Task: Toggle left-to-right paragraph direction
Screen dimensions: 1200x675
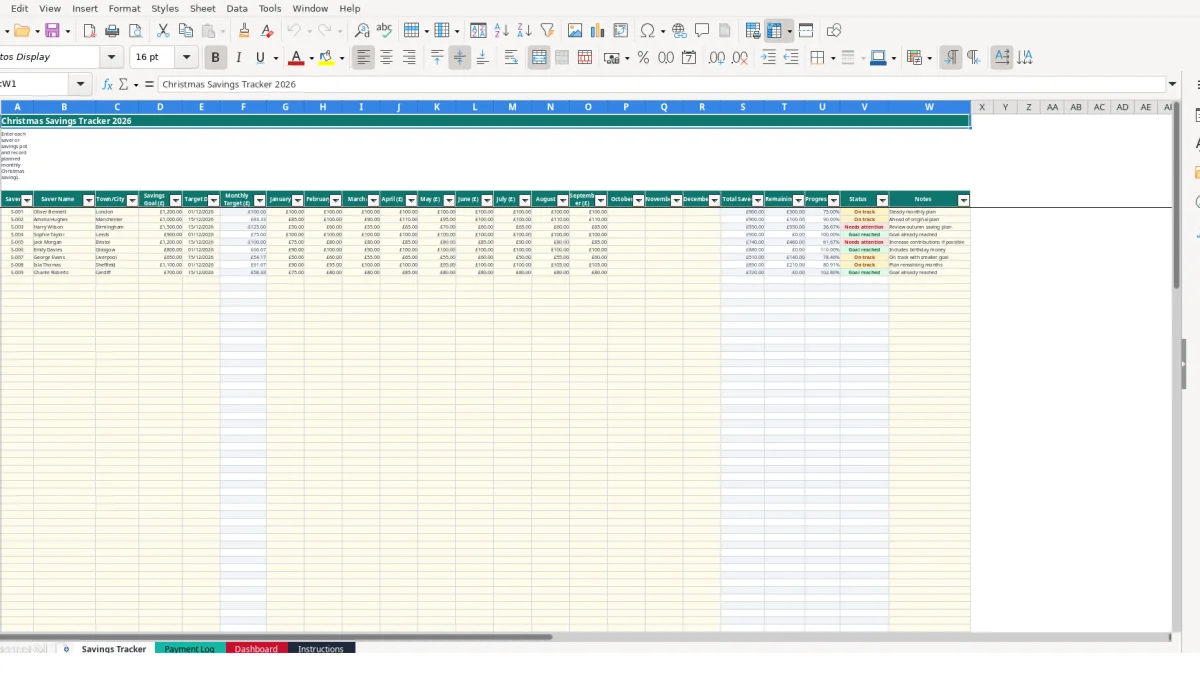Action: coord(951,58)
